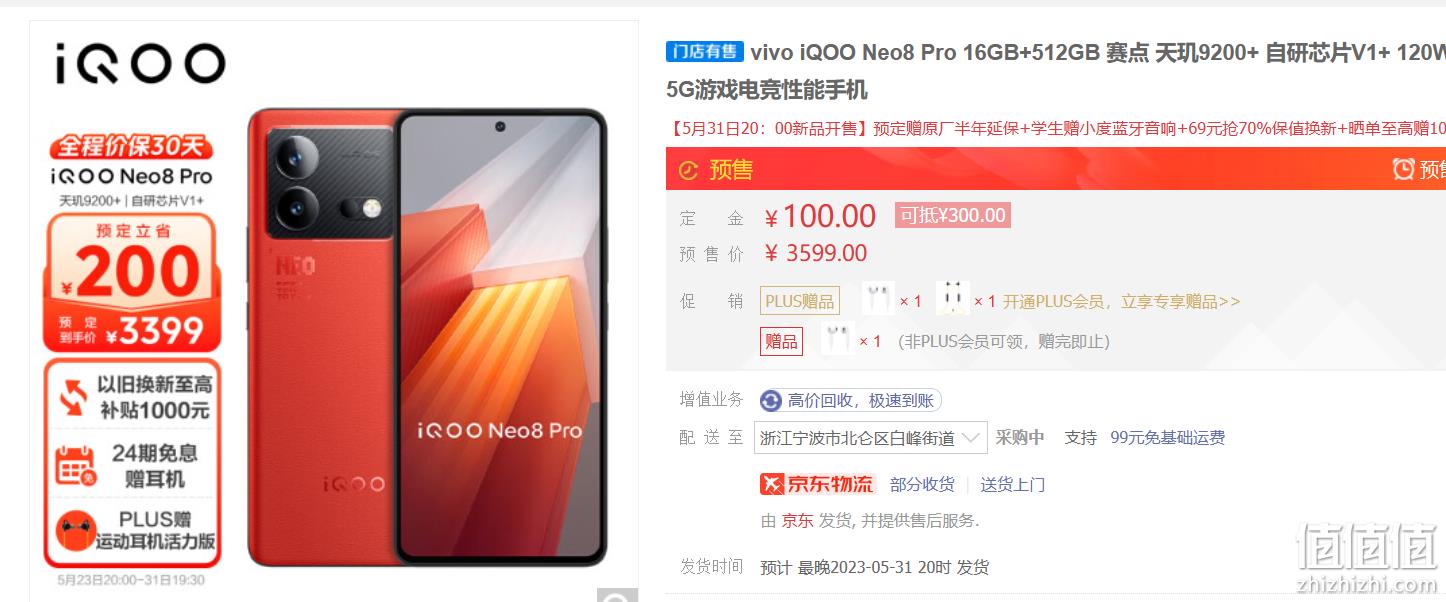Click the 可抵¥300.00 deposit tag
1446x602 pixels.
point(952,215)
